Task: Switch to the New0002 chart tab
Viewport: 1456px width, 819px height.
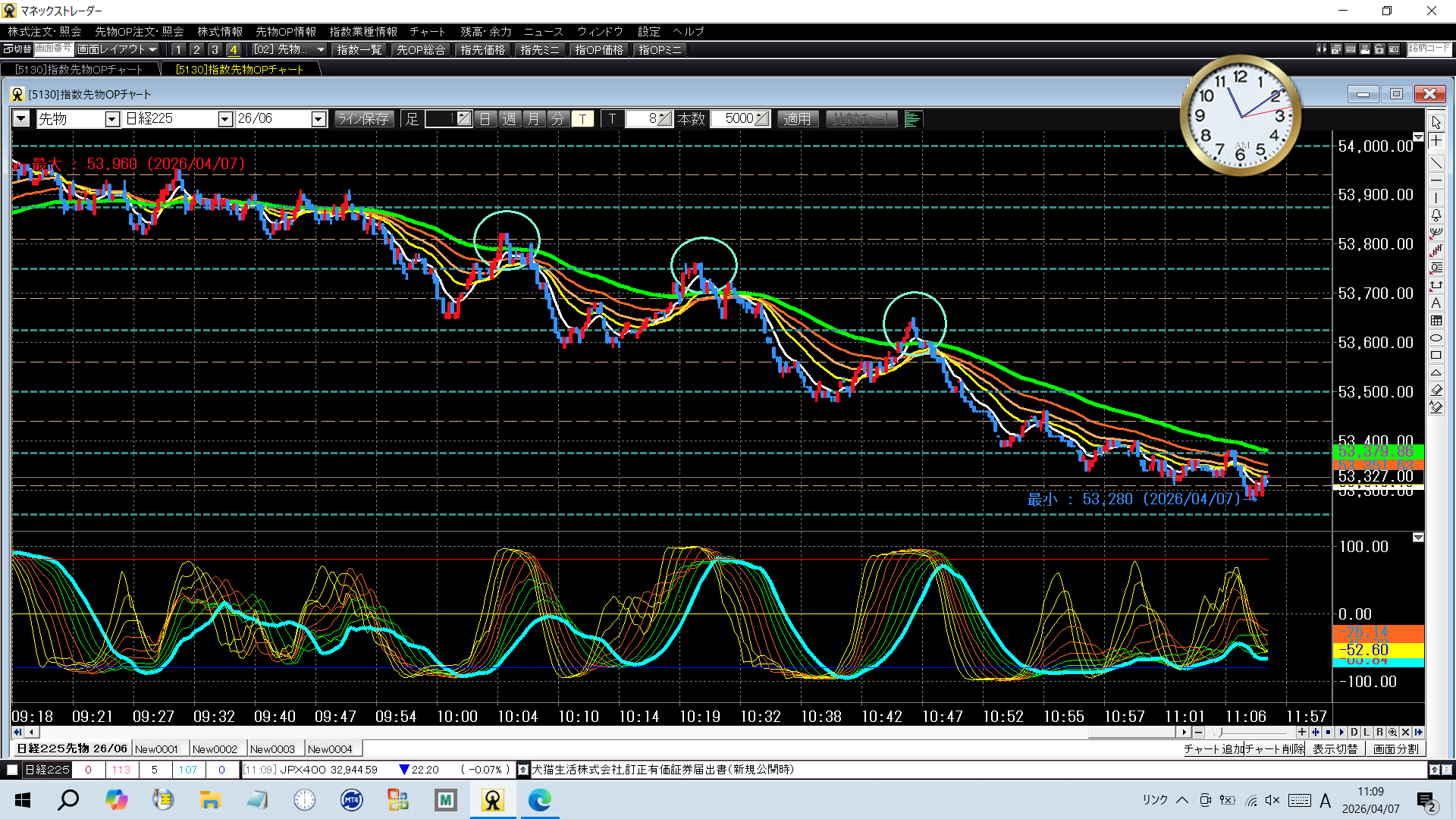Action: click(x=215, y=748)
